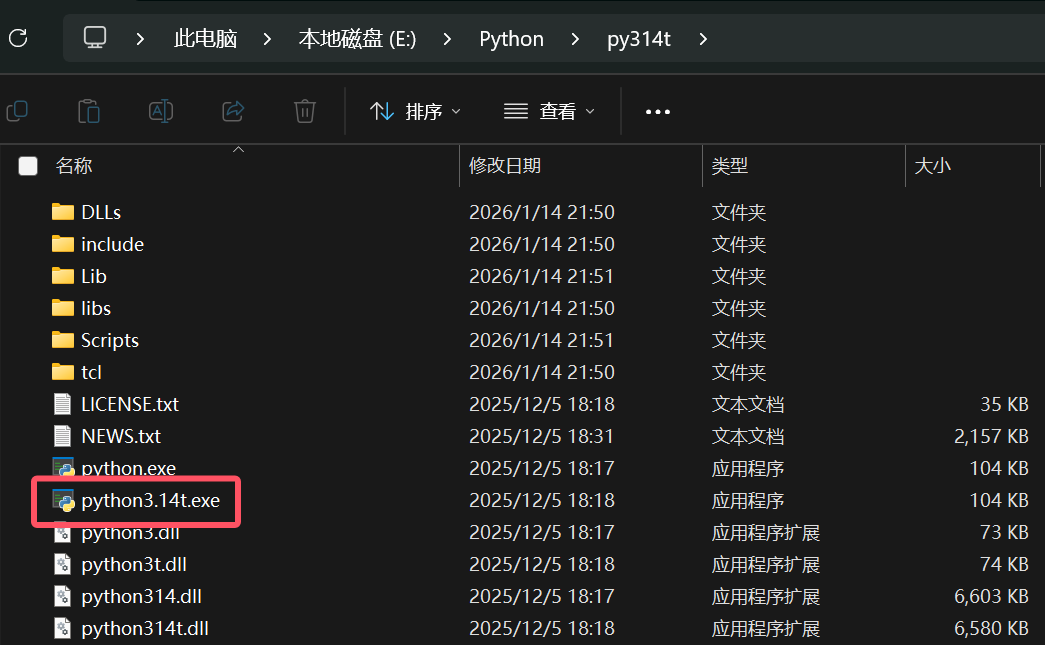Sort files by 大小 column header
Viewport: 1045px width, 645px height.
932,166
